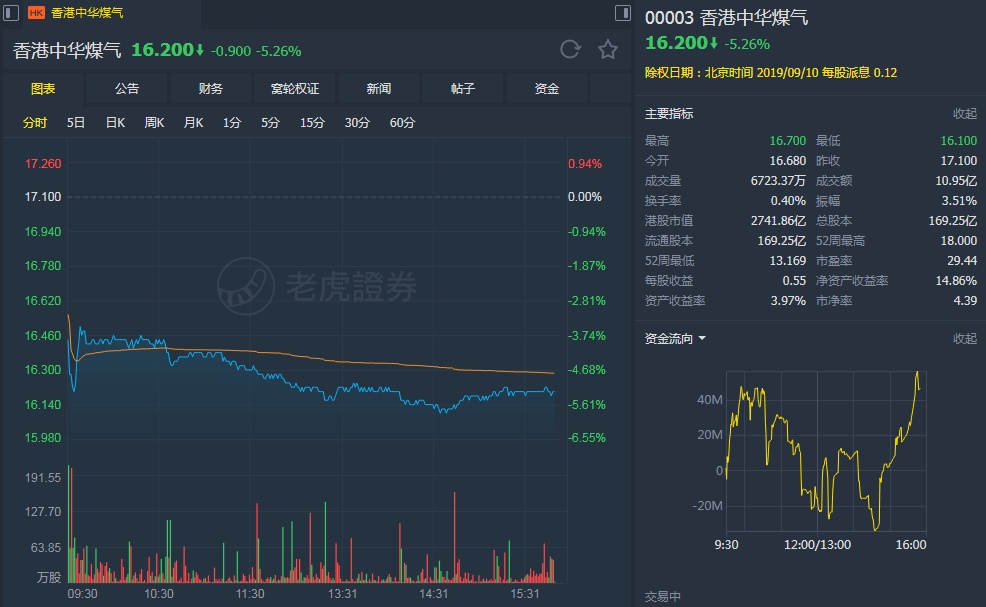Screen dimensions: 986x607
Task: Switch to the 财务 financials tab
Action: 211,89
